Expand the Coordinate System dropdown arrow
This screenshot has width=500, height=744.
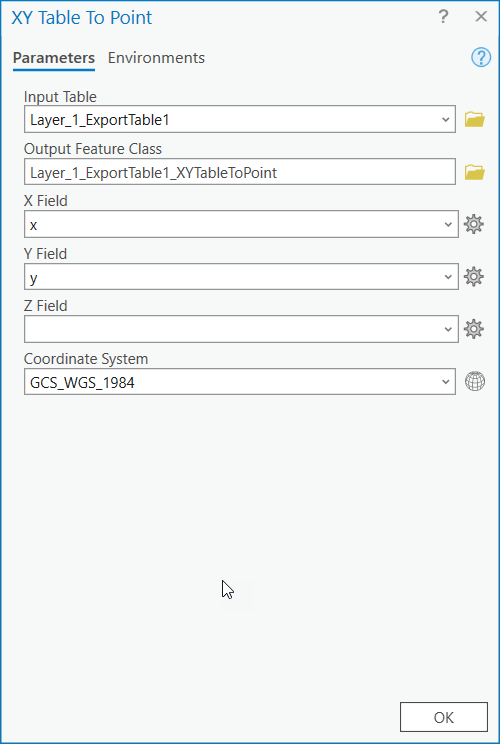pyautogui.click(x=445, y=381)
